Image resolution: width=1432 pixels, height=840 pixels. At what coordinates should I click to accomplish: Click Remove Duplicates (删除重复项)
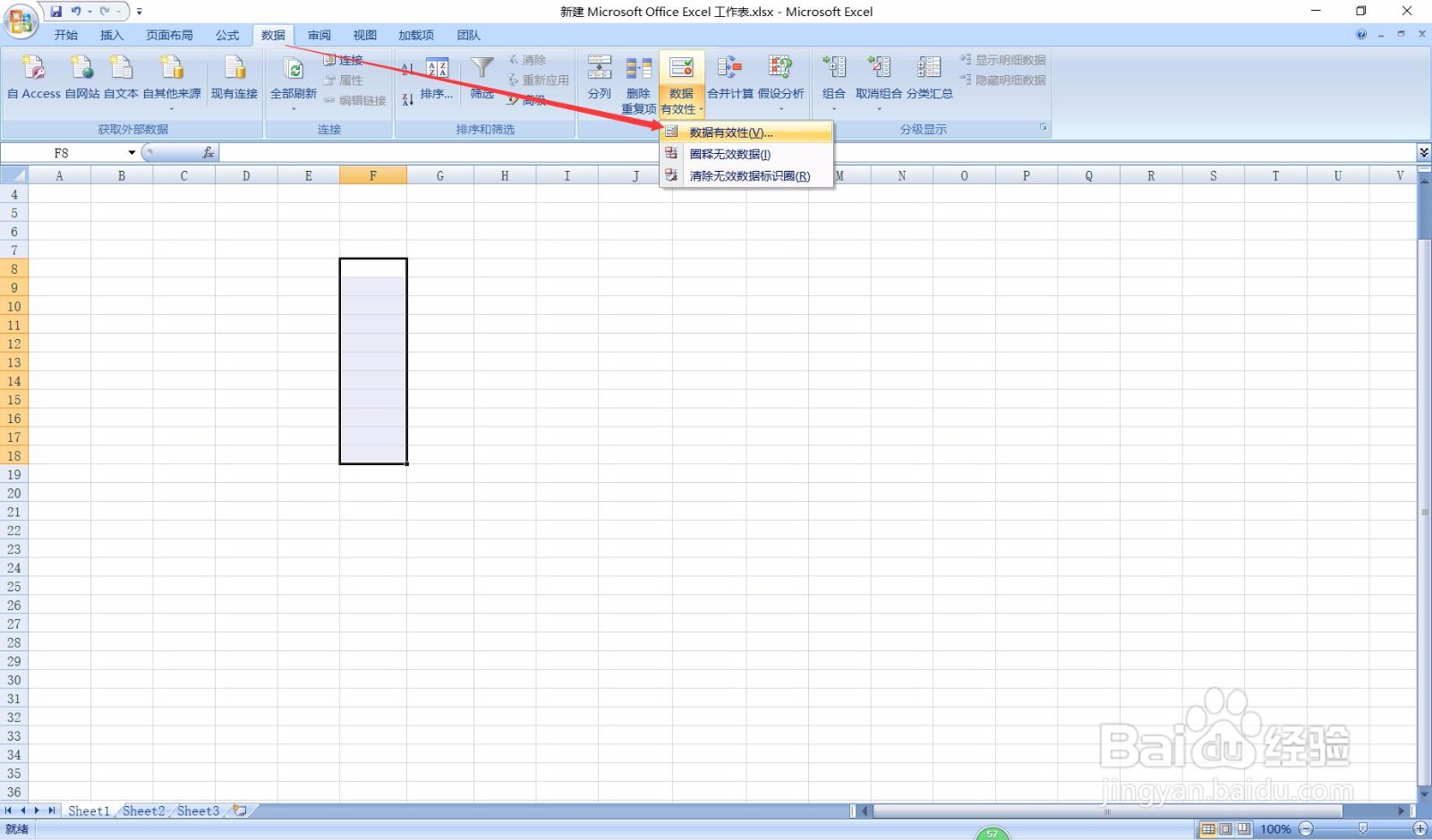[638, 85]
